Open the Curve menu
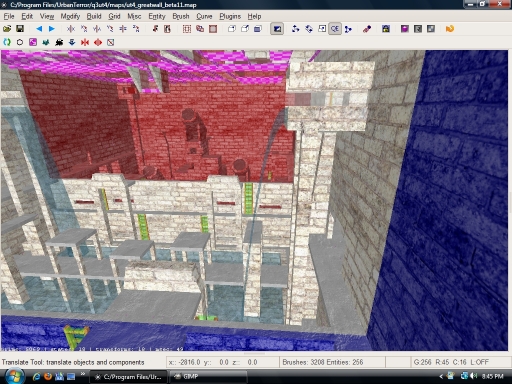512x384 pixels. pos(204,16)
